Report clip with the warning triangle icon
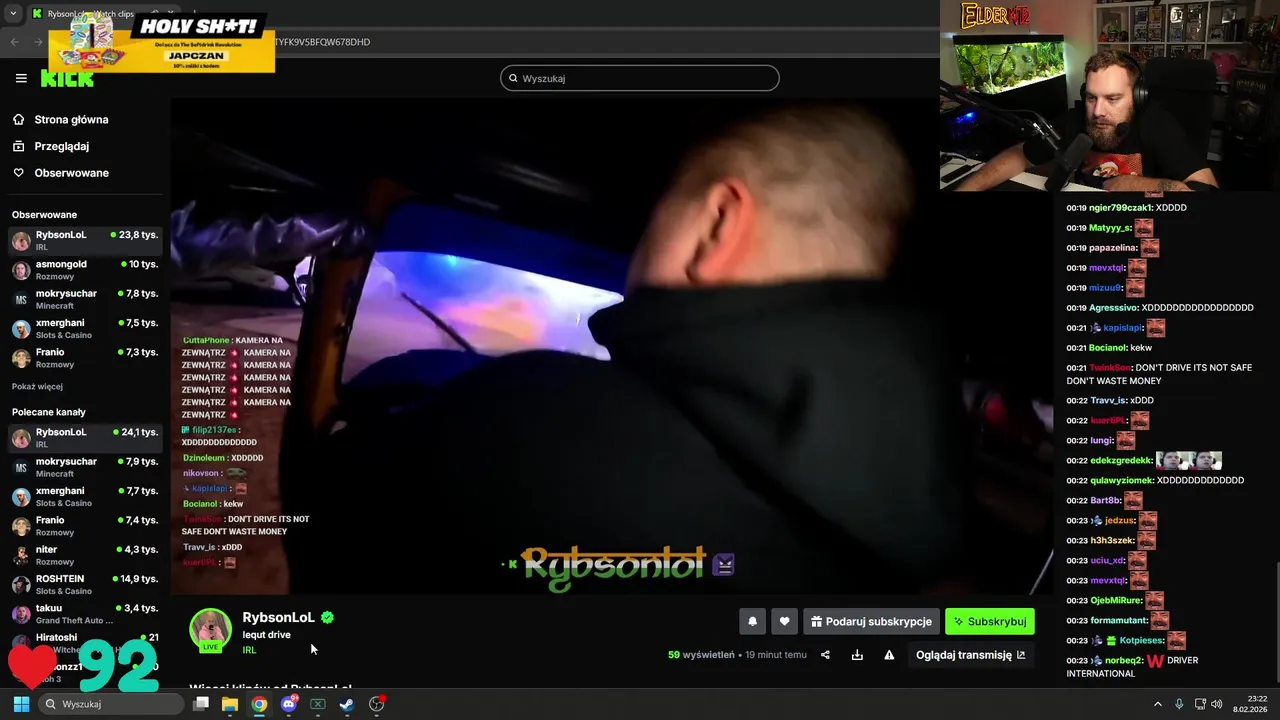The height and width of the screenshot is (720, 1280). (889, 655)
